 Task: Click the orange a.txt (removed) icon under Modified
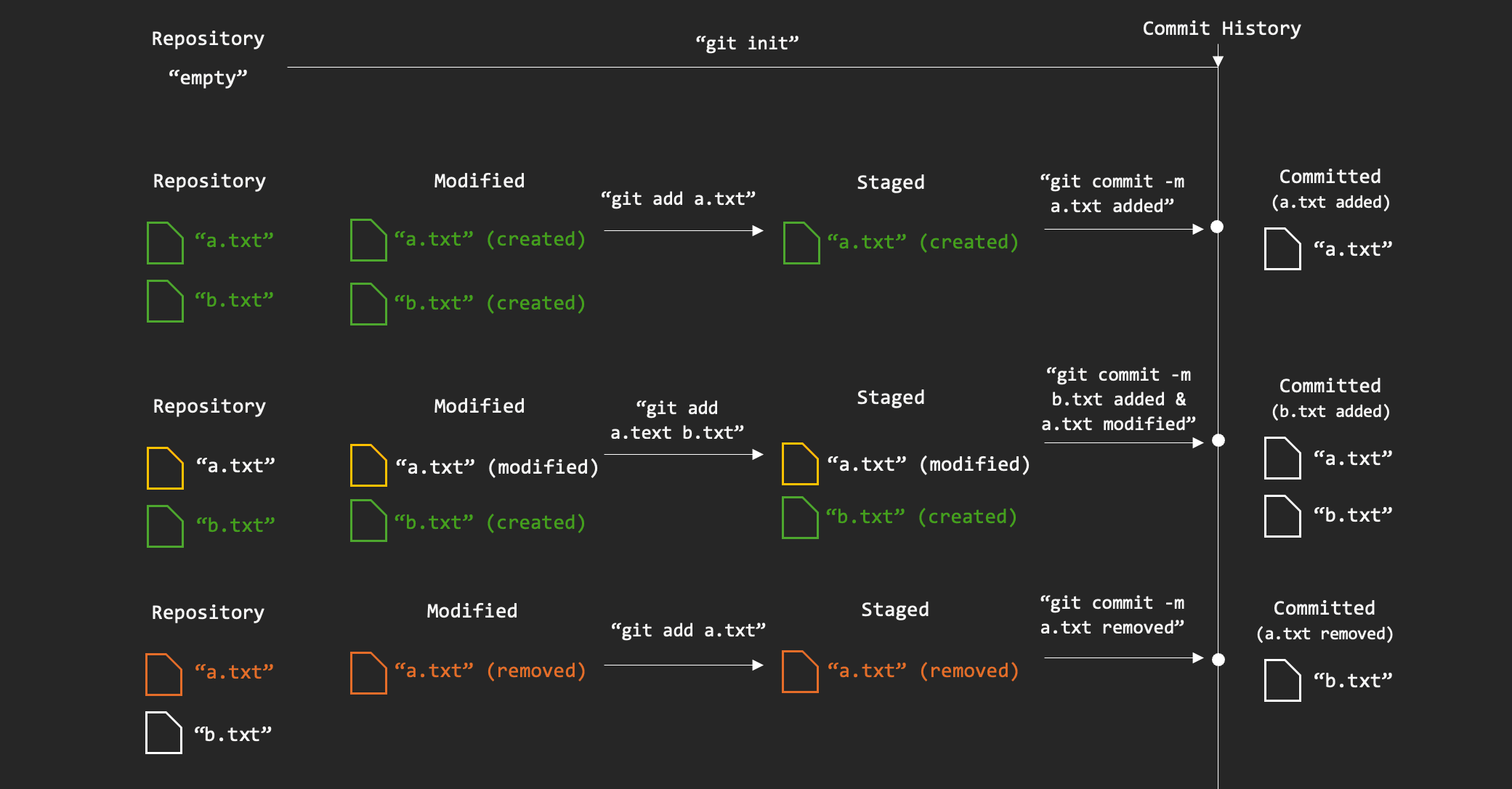[368, 673]
